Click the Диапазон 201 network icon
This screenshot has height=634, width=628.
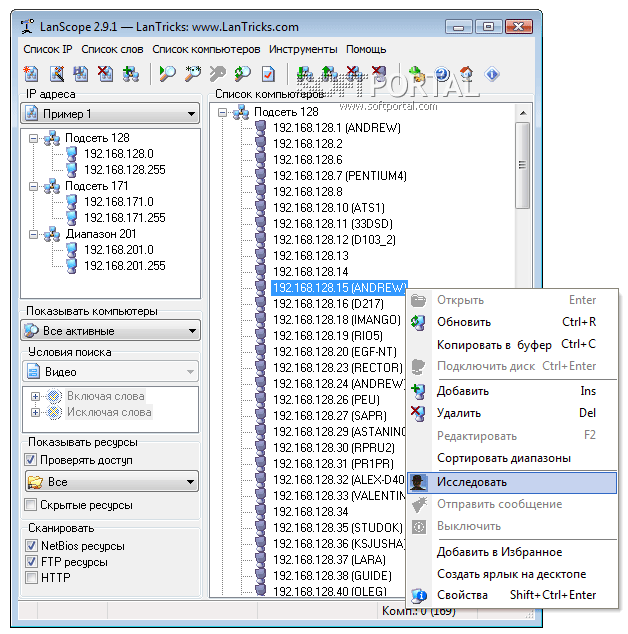[x=52, y=234]
